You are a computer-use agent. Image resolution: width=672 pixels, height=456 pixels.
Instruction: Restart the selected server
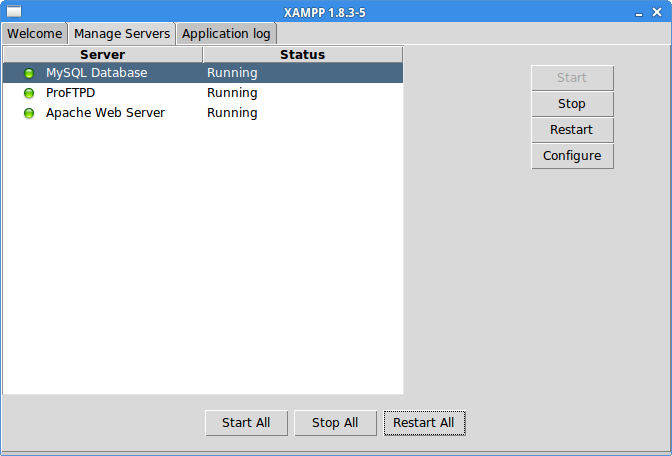[572, 130]
